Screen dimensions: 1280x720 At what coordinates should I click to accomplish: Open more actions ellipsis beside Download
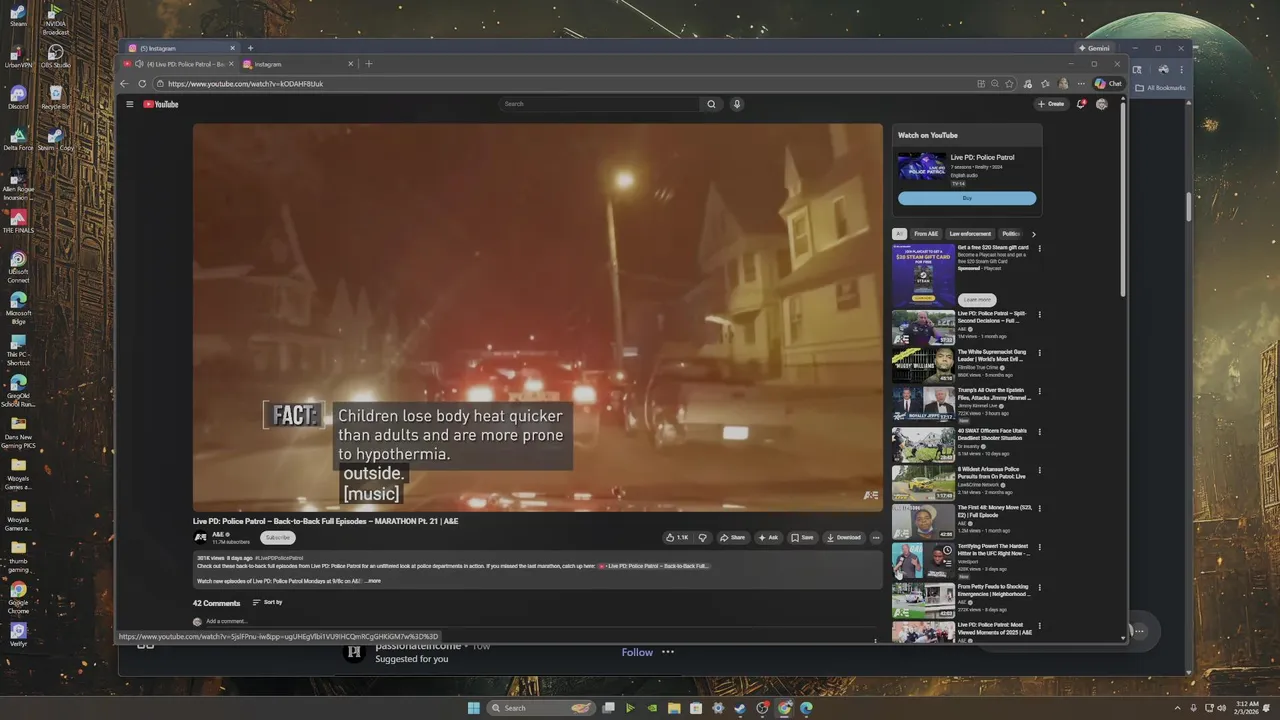tap(876, 537)
